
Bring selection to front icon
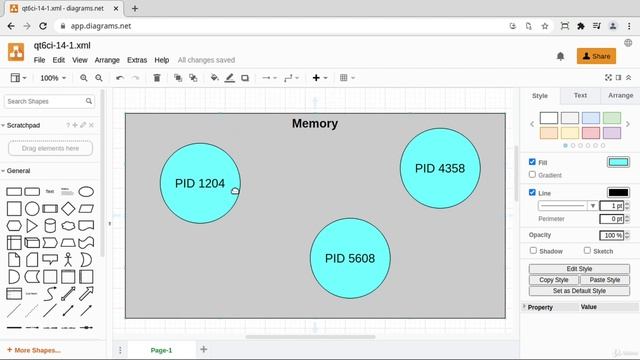click(178, 78)
